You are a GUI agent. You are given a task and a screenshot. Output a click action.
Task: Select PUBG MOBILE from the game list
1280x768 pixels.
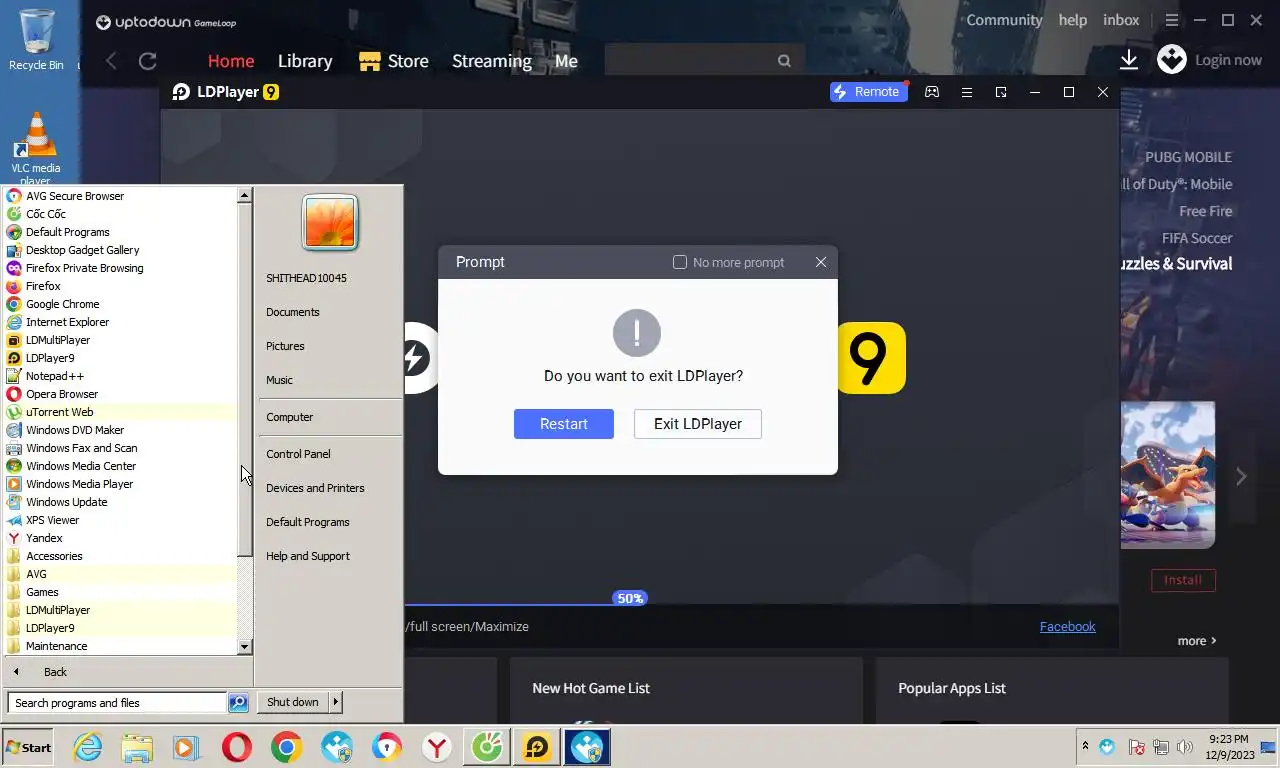[1188, 157]
